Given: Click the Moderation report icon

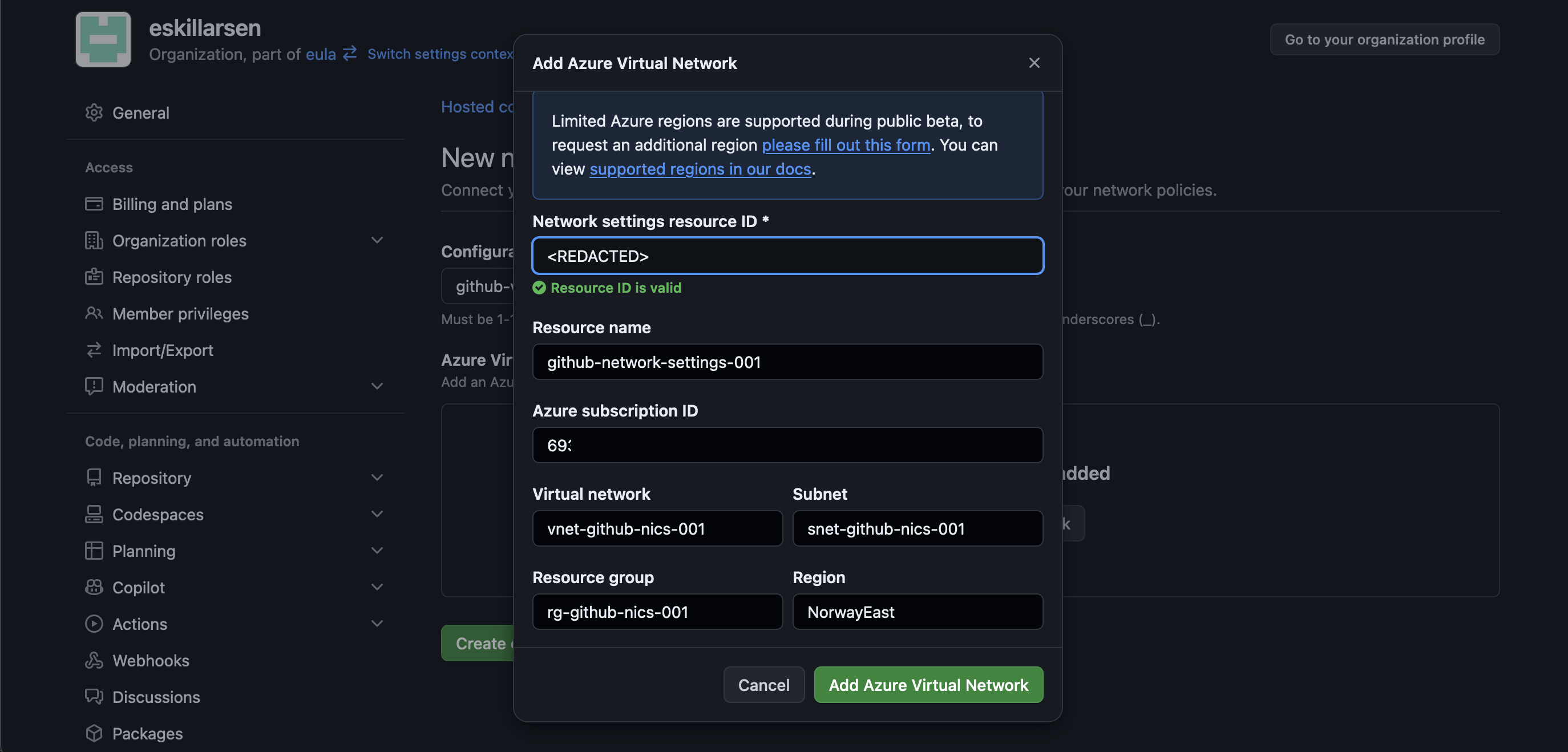Looking at the screenshot, I should click(x=94, y=386).
